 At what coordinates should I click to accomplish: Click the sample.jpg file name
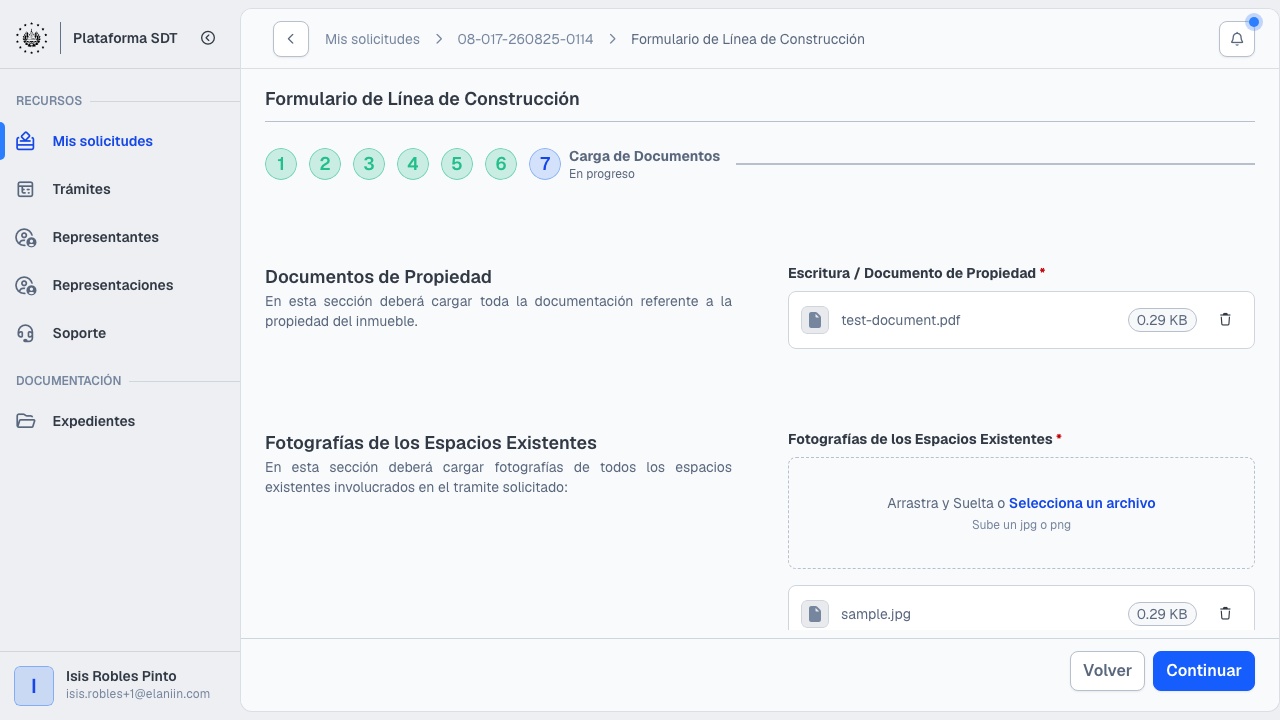[x=876, y=614]
